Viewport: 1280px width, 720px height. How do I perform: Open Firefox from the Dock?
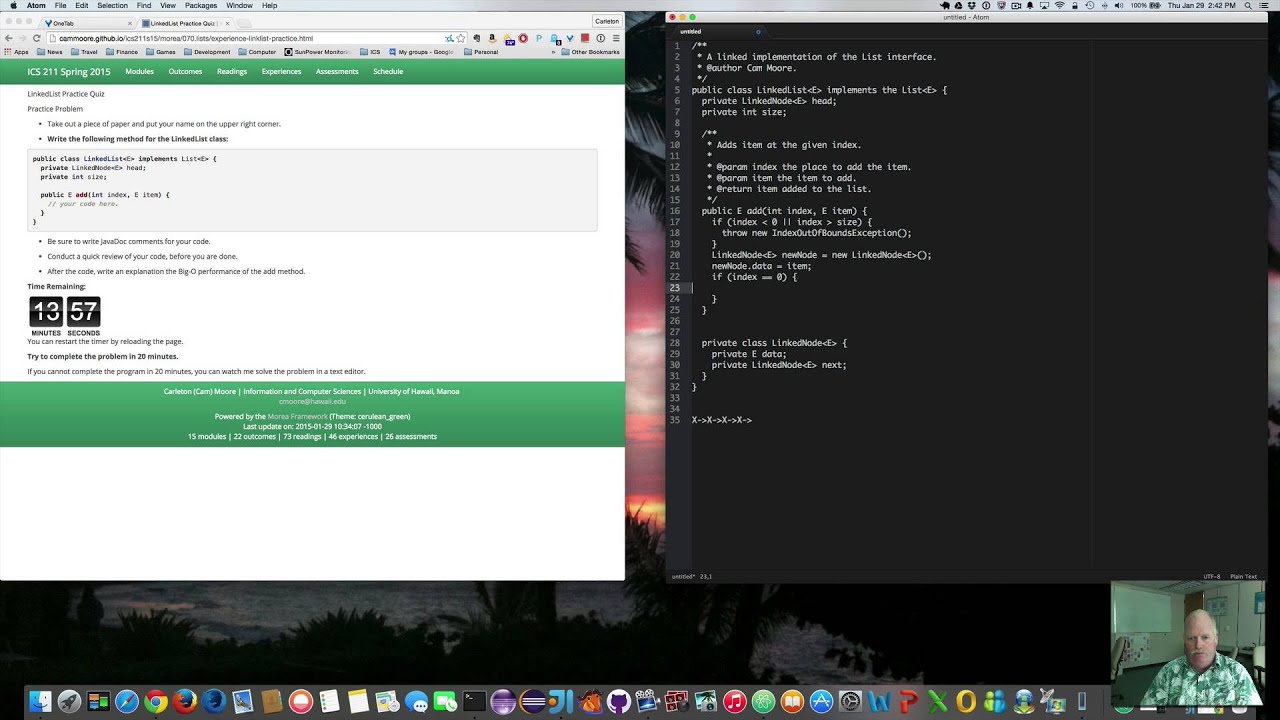(185, 702)
